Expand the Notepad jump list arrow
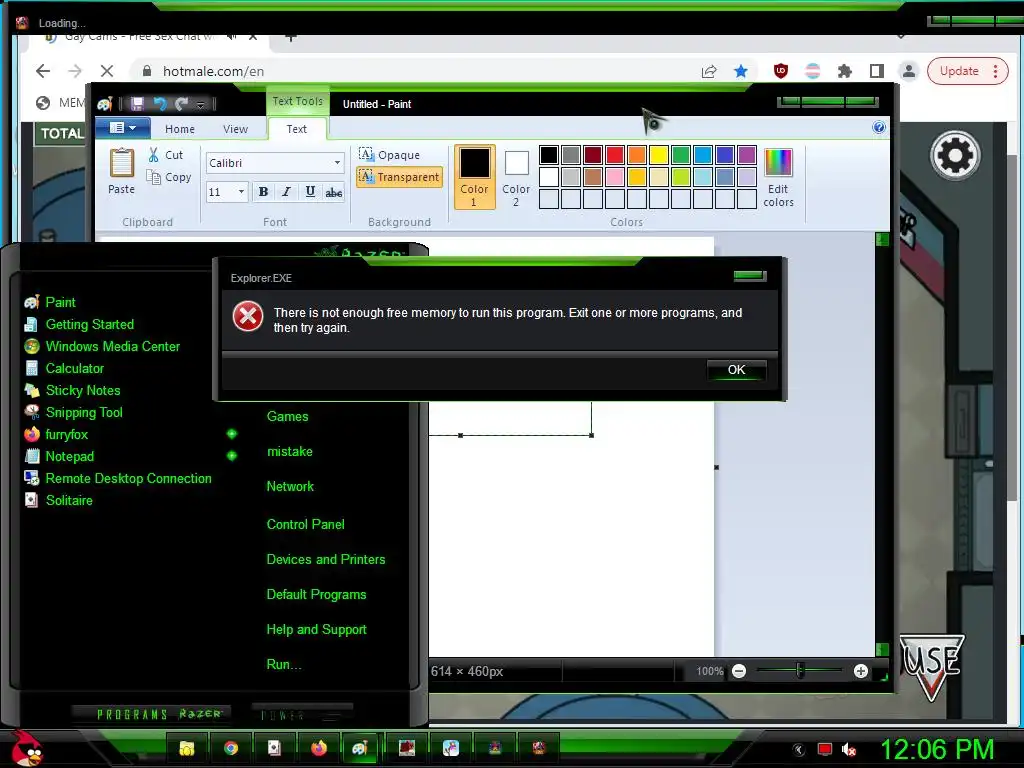The image size is (1024, 768). coord(231,456)
